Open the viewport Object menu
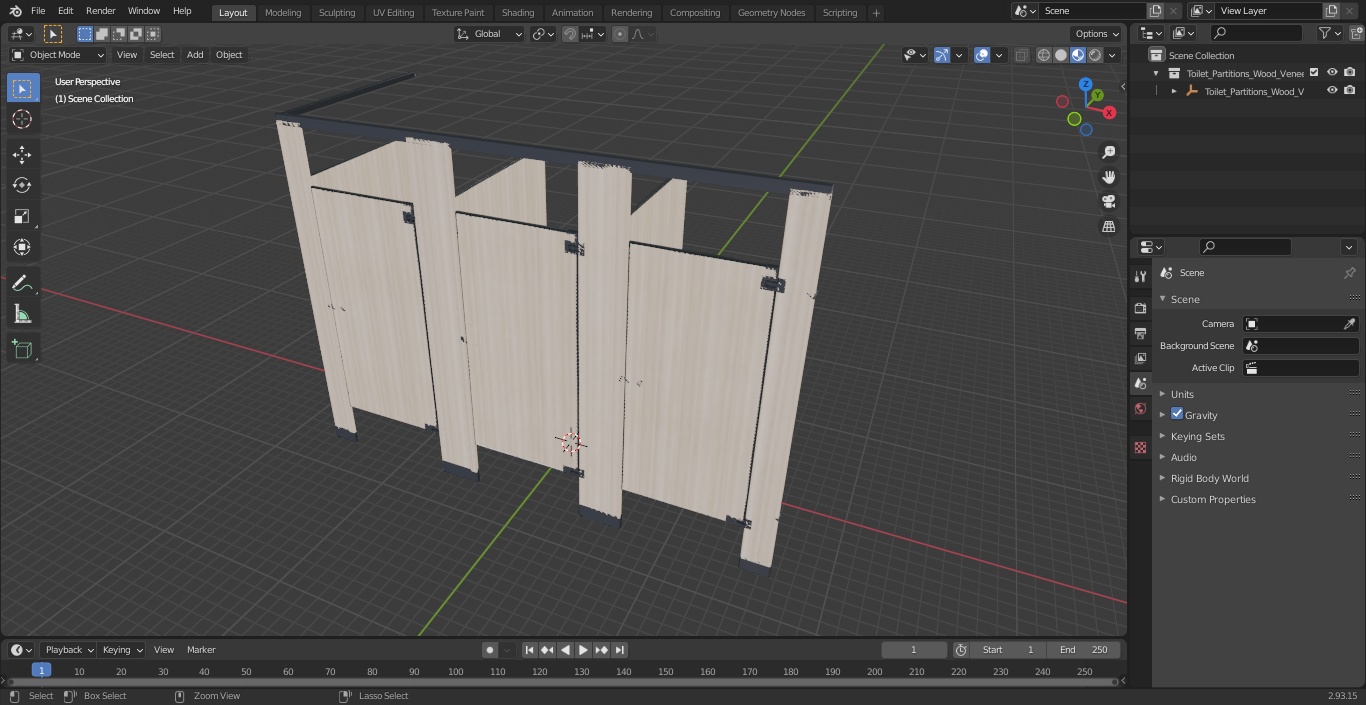Viewport: 1366px width, 705px height. [229, 55]
